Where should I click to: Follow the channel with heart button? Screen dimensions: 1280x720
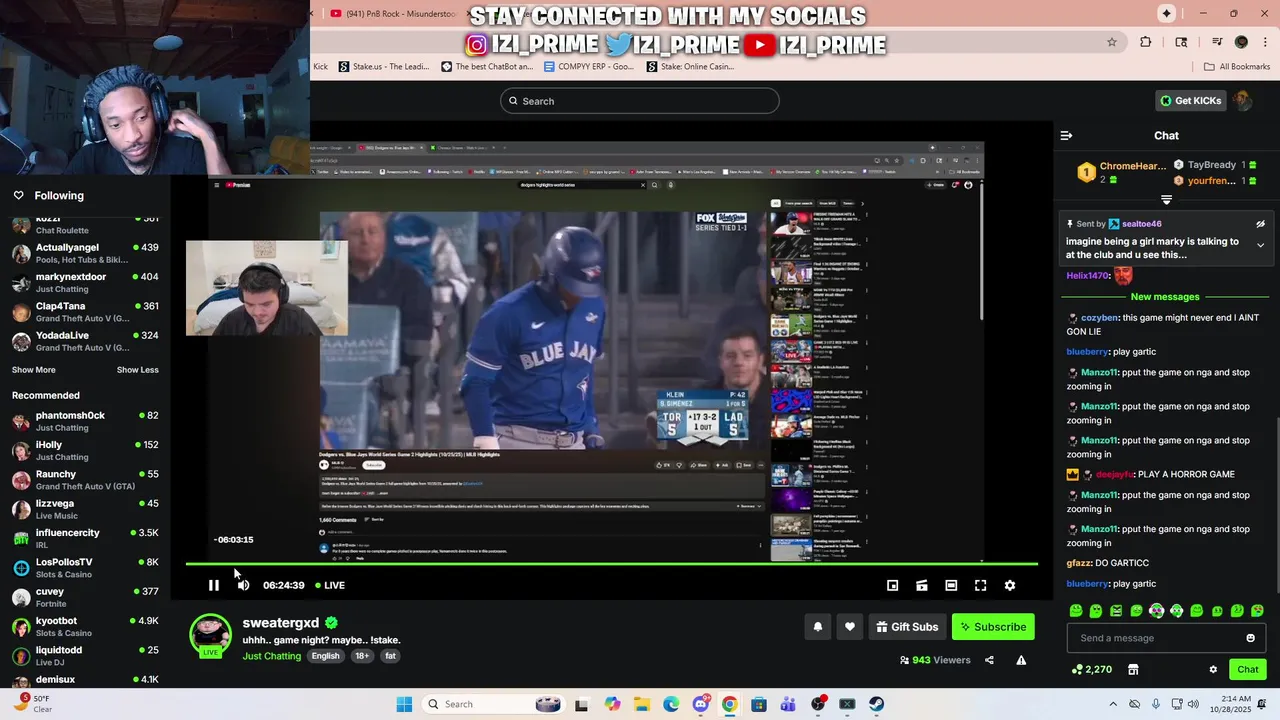pyautogui.click(x=850, y=627)
